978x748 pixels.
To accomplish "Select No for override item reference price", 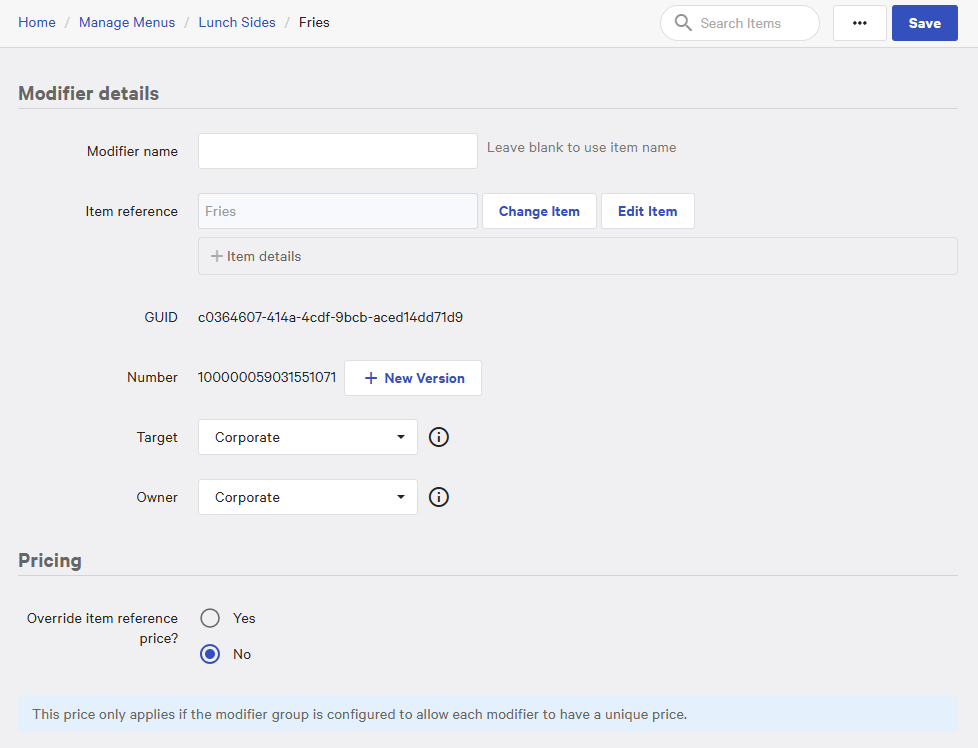I will pos(210,654).
